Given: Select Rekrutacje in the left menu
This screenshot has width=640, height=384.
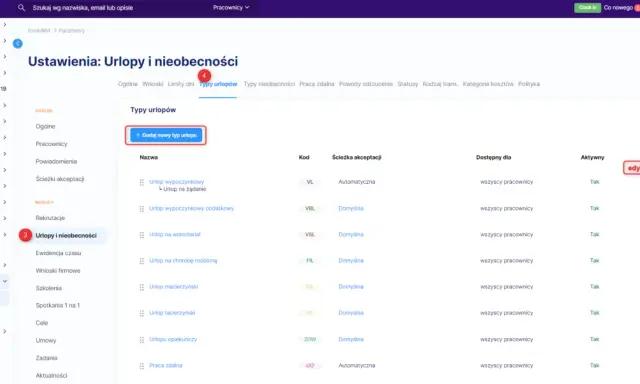Looking at the screenshot, I should 50,218.
